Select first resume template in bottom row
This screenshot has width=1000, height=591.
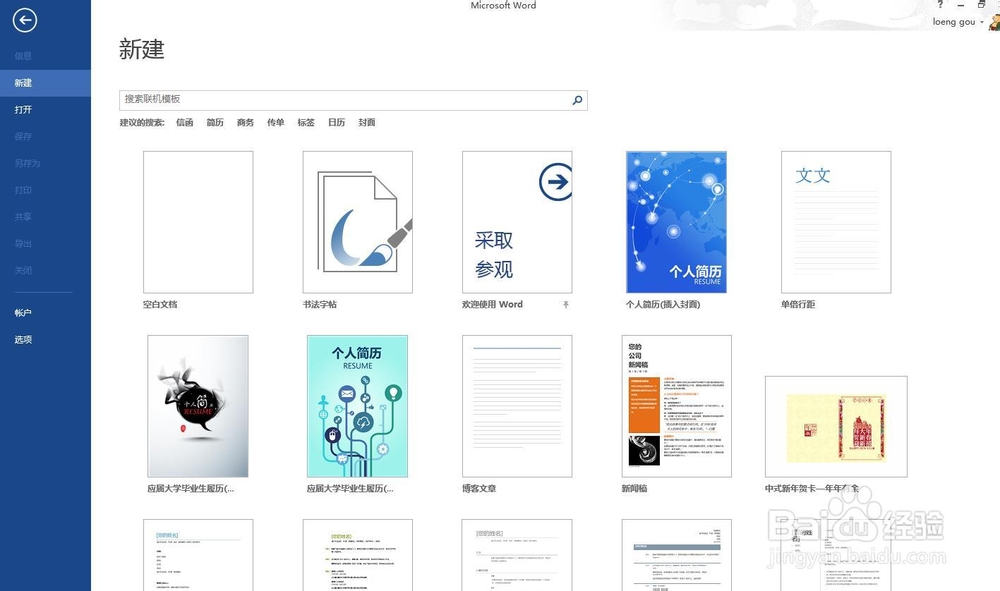[198, 555]
